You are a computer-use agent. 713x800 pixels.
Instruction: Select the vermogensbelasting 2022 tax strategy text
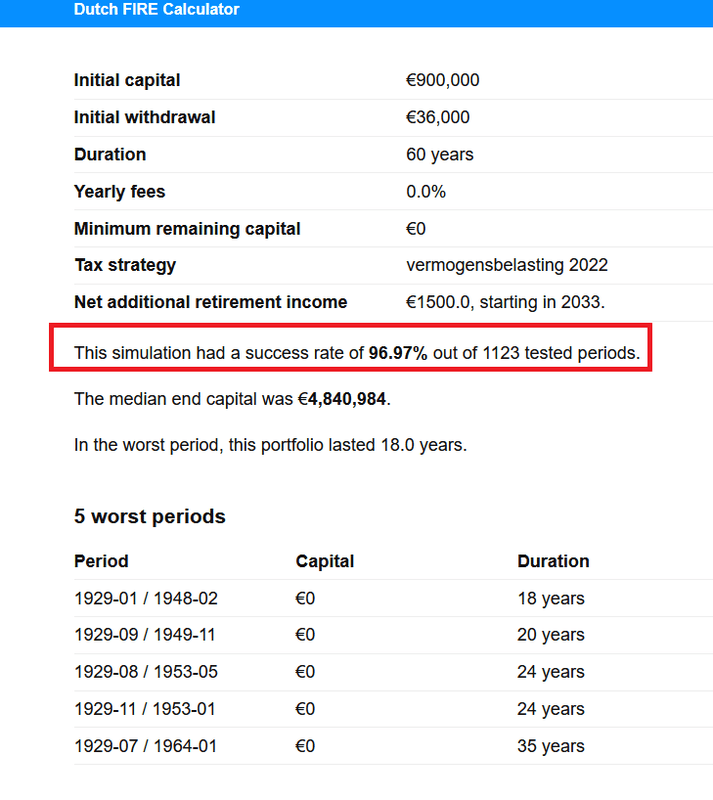(x=507, y=265)
